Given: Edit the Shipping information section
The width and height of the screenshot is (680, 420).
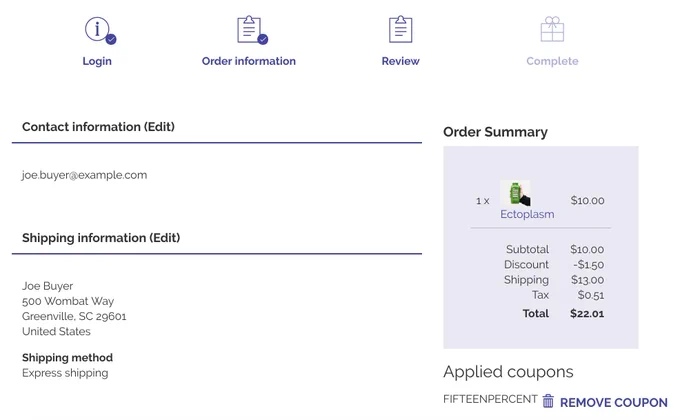Looking at the screenshot, I should [165, 238].
